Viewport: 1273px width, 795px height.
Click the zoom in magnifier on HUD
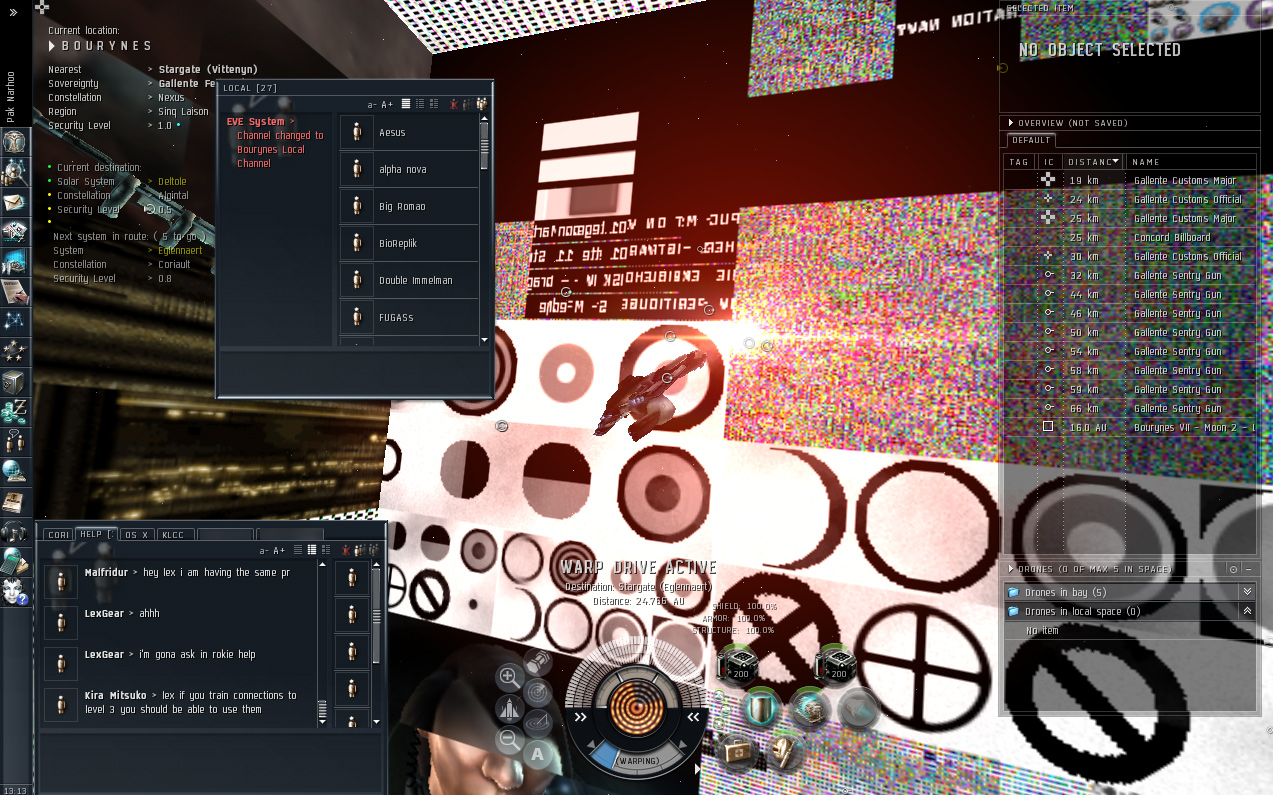point(508,677)
